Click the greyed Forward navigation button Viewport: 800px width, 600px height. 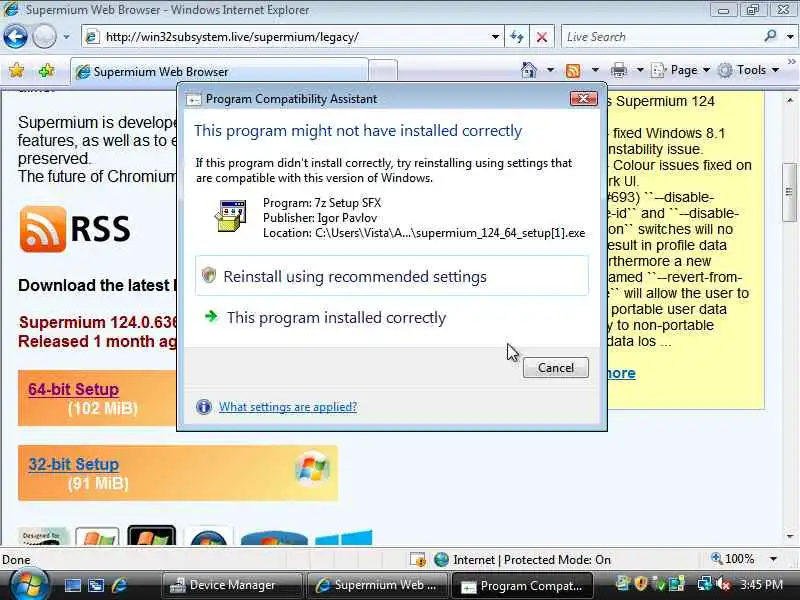click(44, 37)
